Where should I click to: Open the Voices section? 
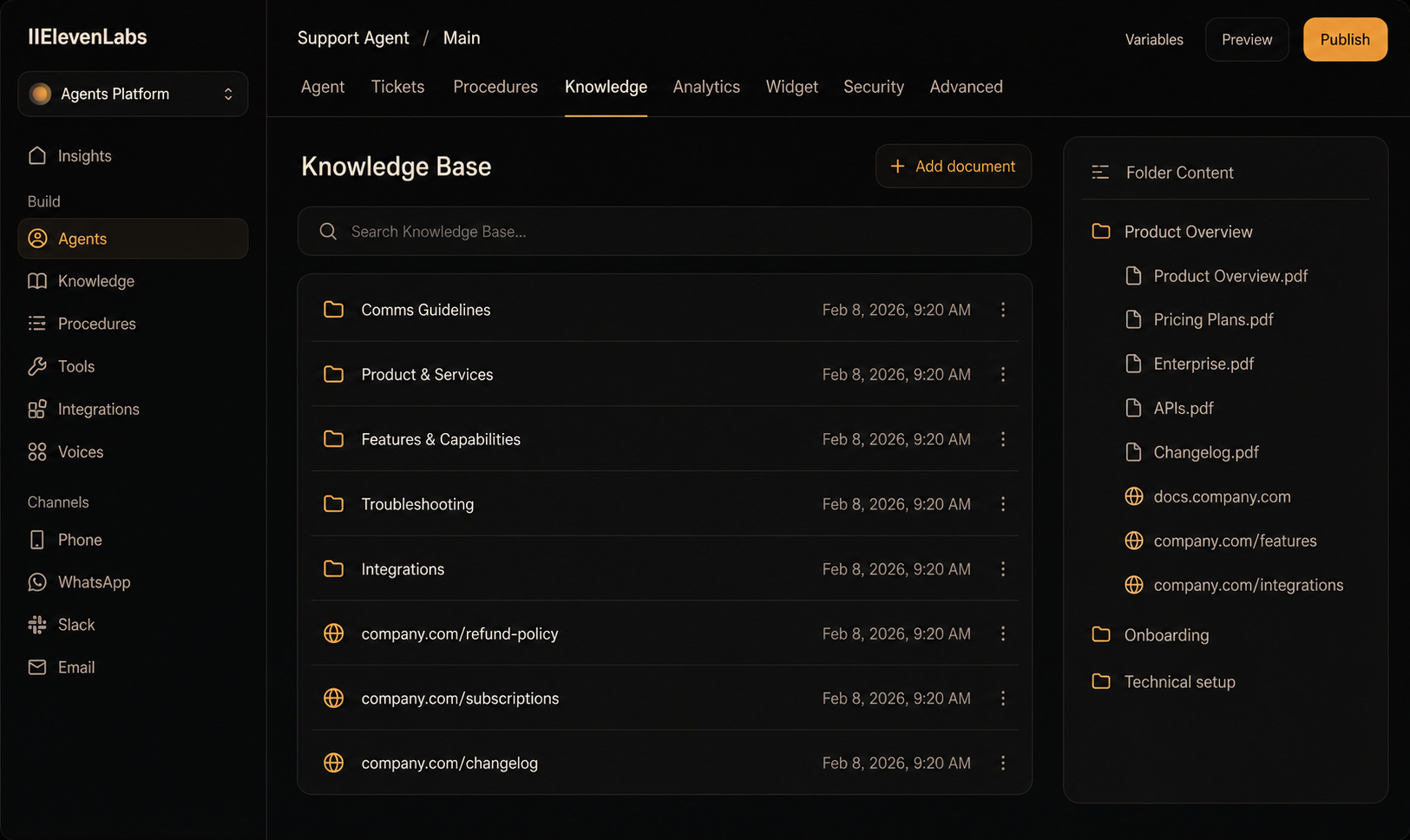(x=65, y=452)
